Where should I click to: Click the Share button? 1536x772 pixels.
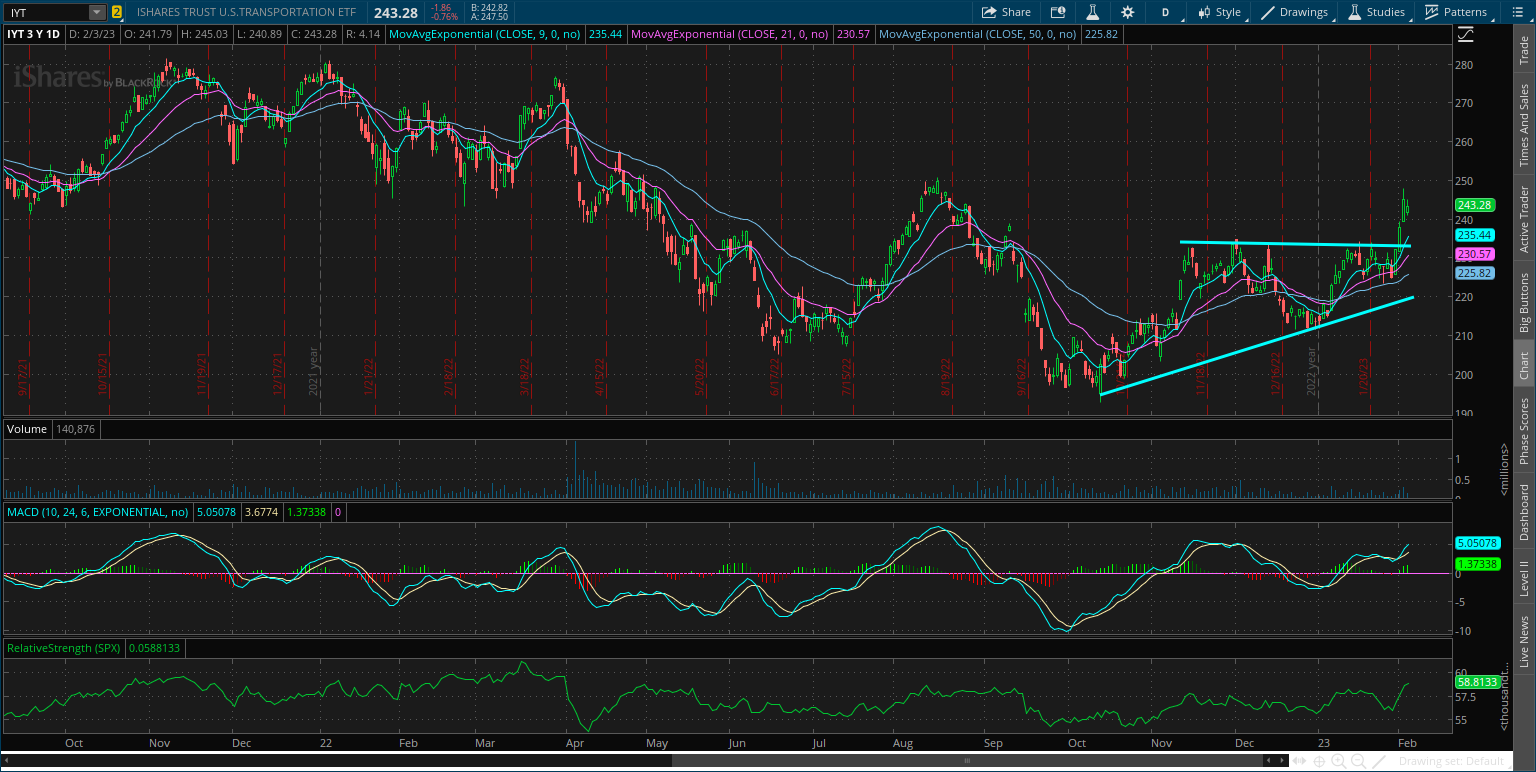pos(1006,12)
